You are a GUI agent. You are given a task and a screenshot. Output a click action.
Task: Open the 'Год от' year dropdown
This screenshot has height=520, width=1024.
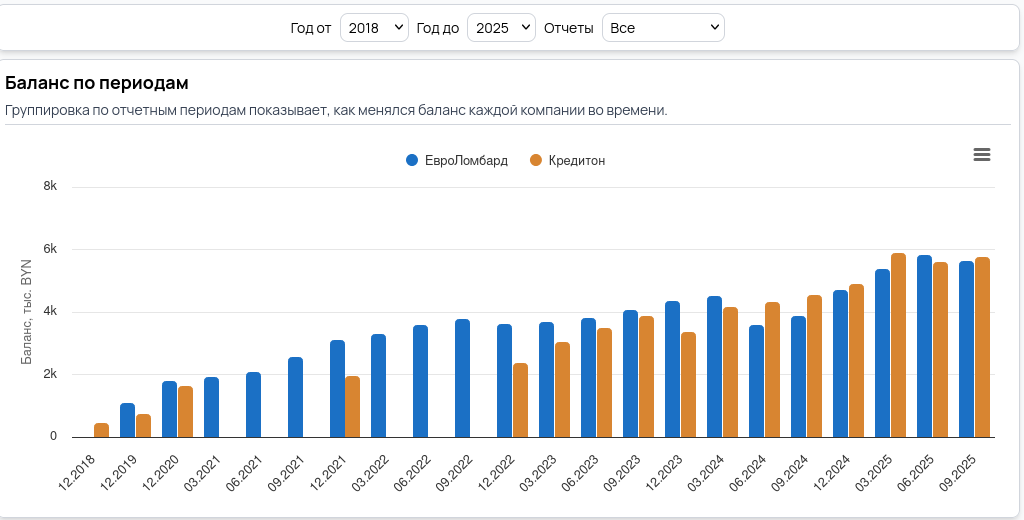click(x=374, y=28)
